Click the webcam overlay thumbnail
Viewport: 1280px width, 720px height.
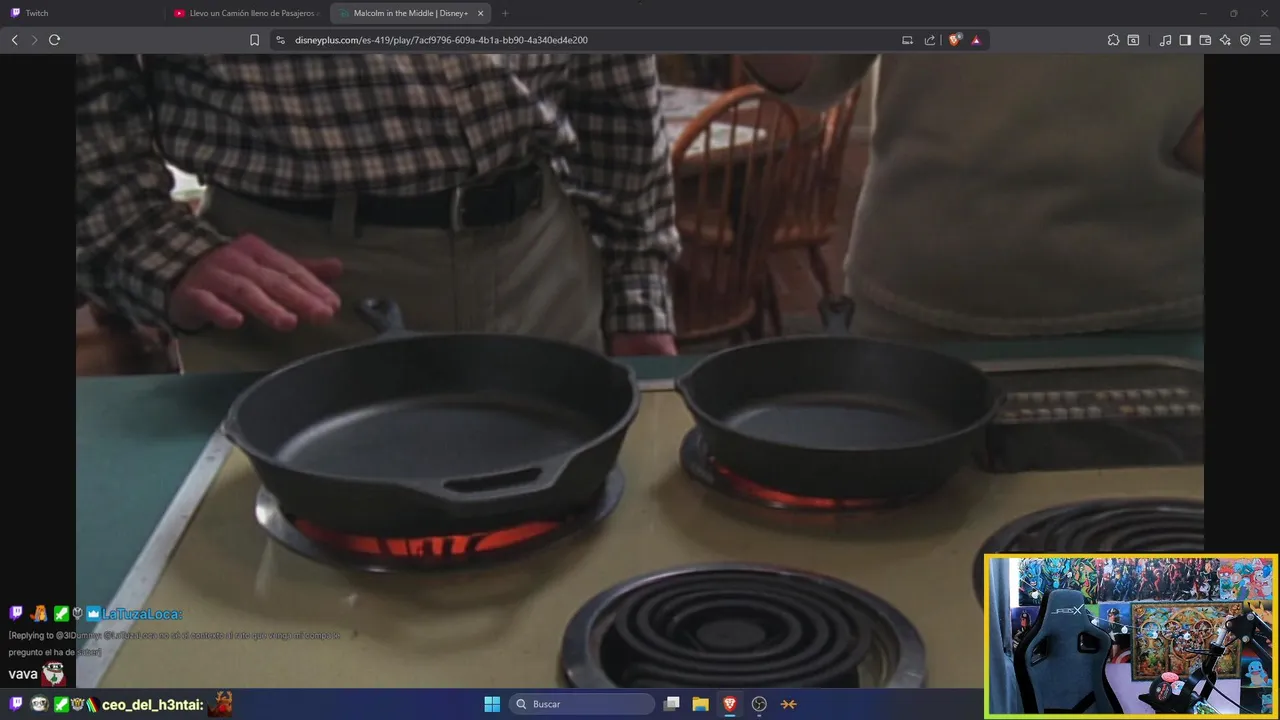[1131, 636]
